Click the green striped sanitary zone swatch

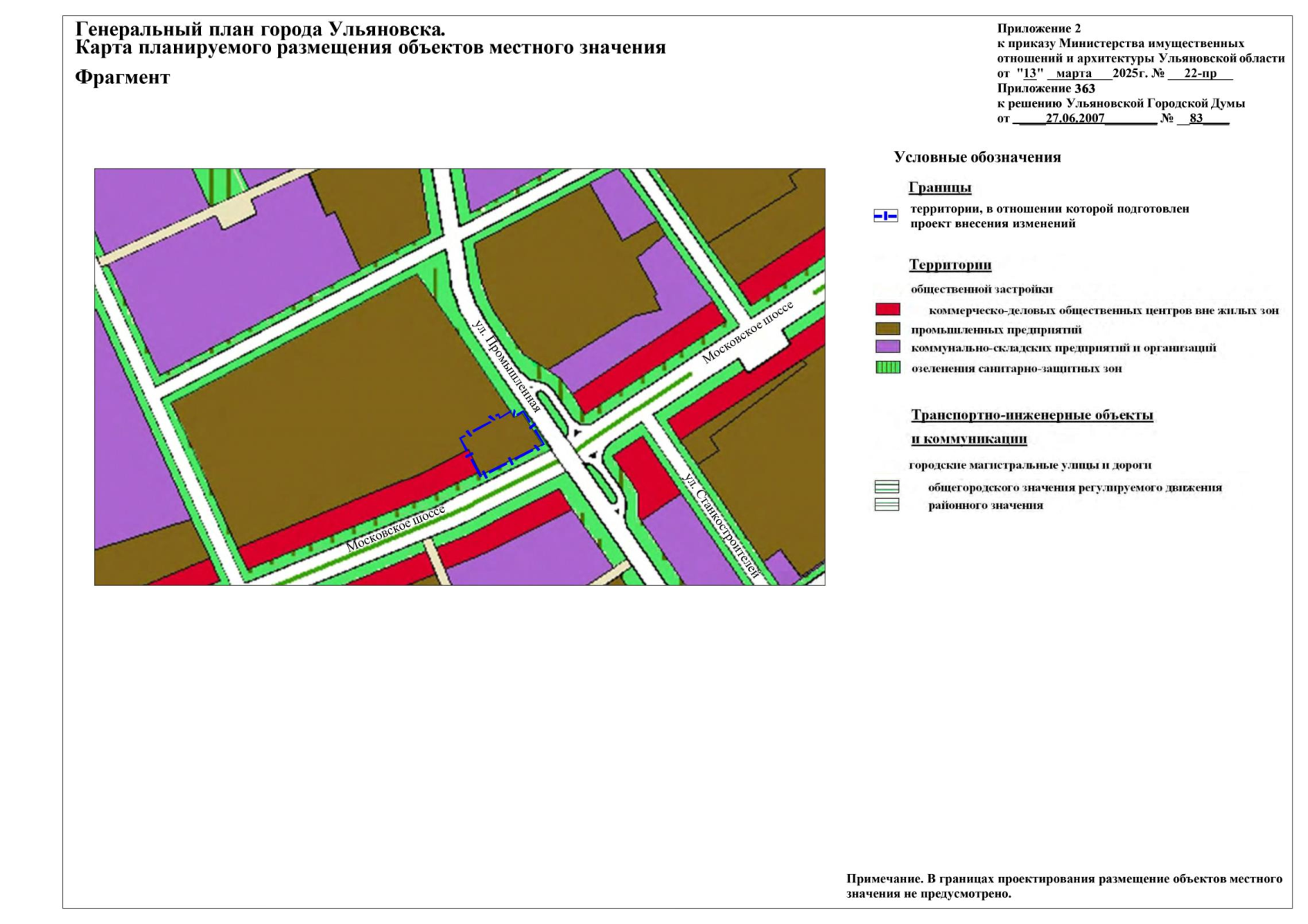[887, 368]
